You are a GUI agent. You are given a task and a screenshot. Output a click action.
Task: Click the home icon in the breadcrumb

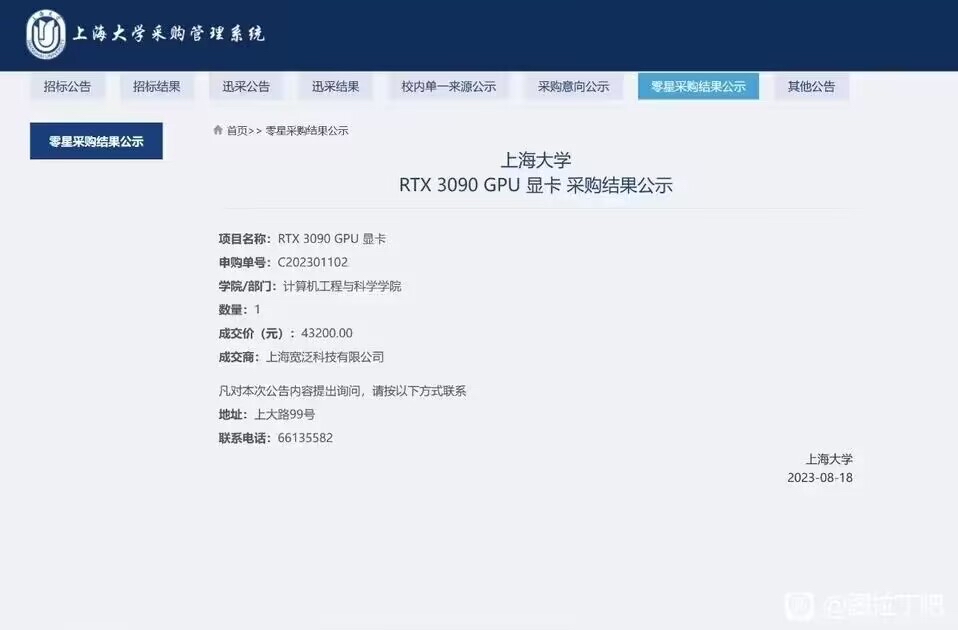(x=218, y=130)
